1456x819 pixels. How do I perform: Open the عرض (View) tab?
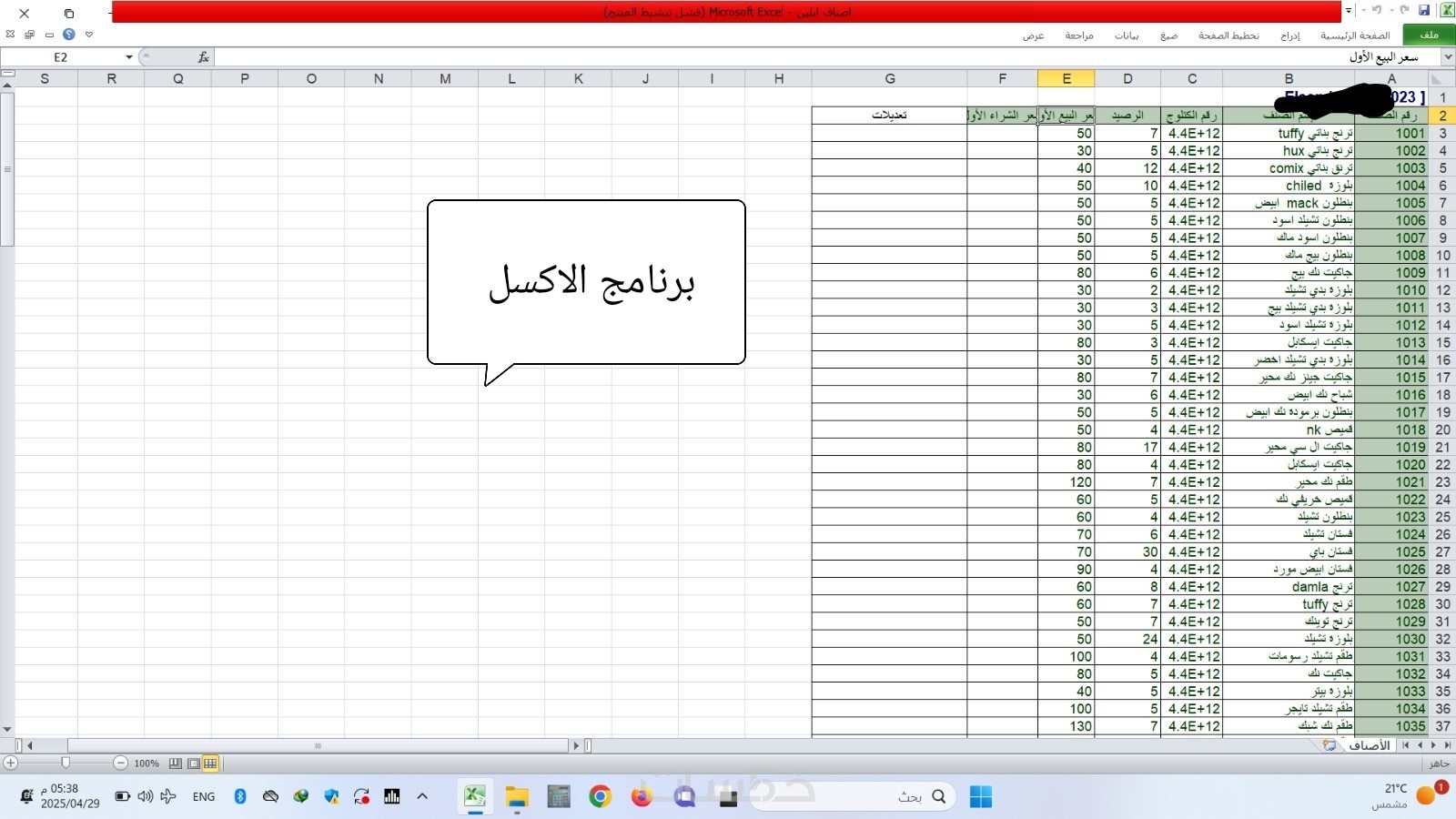[1034, 35]
